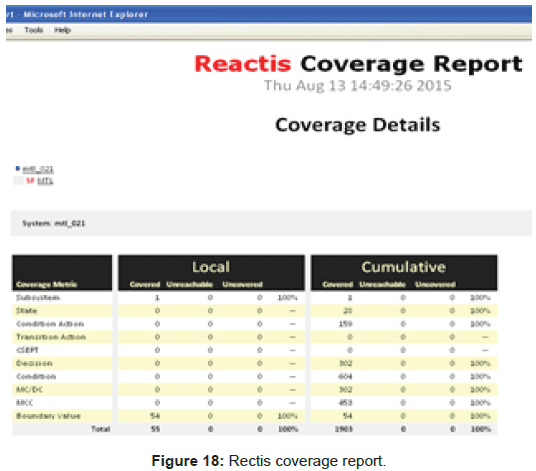
Task: Click Cumulative covered 302 in MC/DC row
Action: click(346, 390)
